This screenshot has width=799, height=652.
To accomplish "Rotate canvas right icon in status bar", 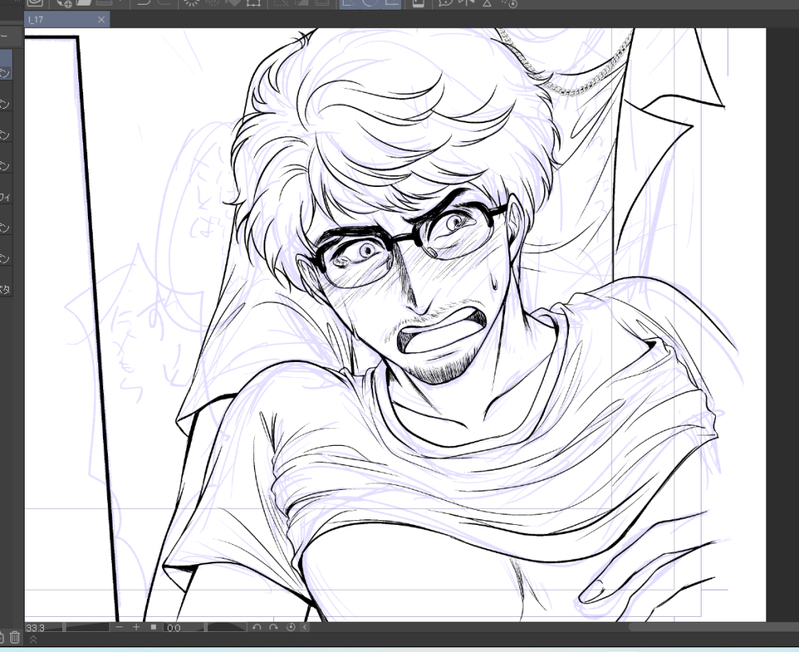I will tap(274, 627).
